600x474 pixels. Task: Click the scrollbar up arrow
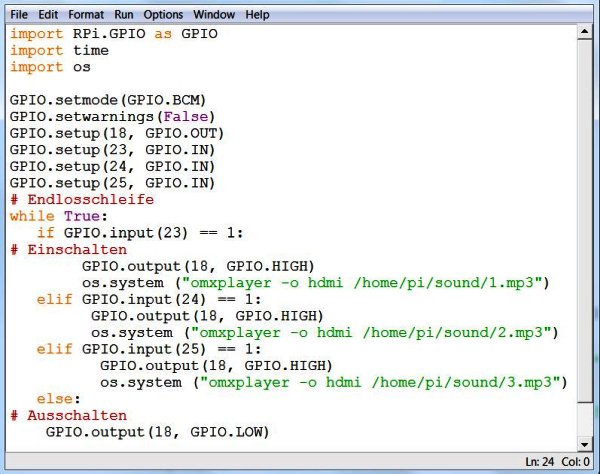click(584, 33)
